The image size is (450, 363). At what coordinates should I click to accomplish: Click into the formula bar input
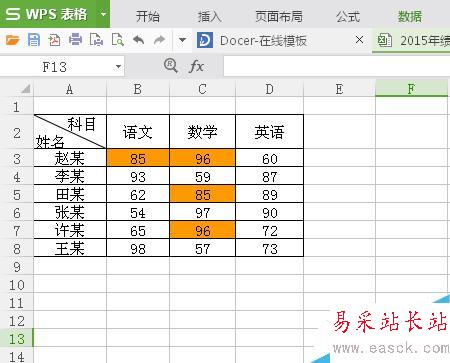[x=337, y=66]
